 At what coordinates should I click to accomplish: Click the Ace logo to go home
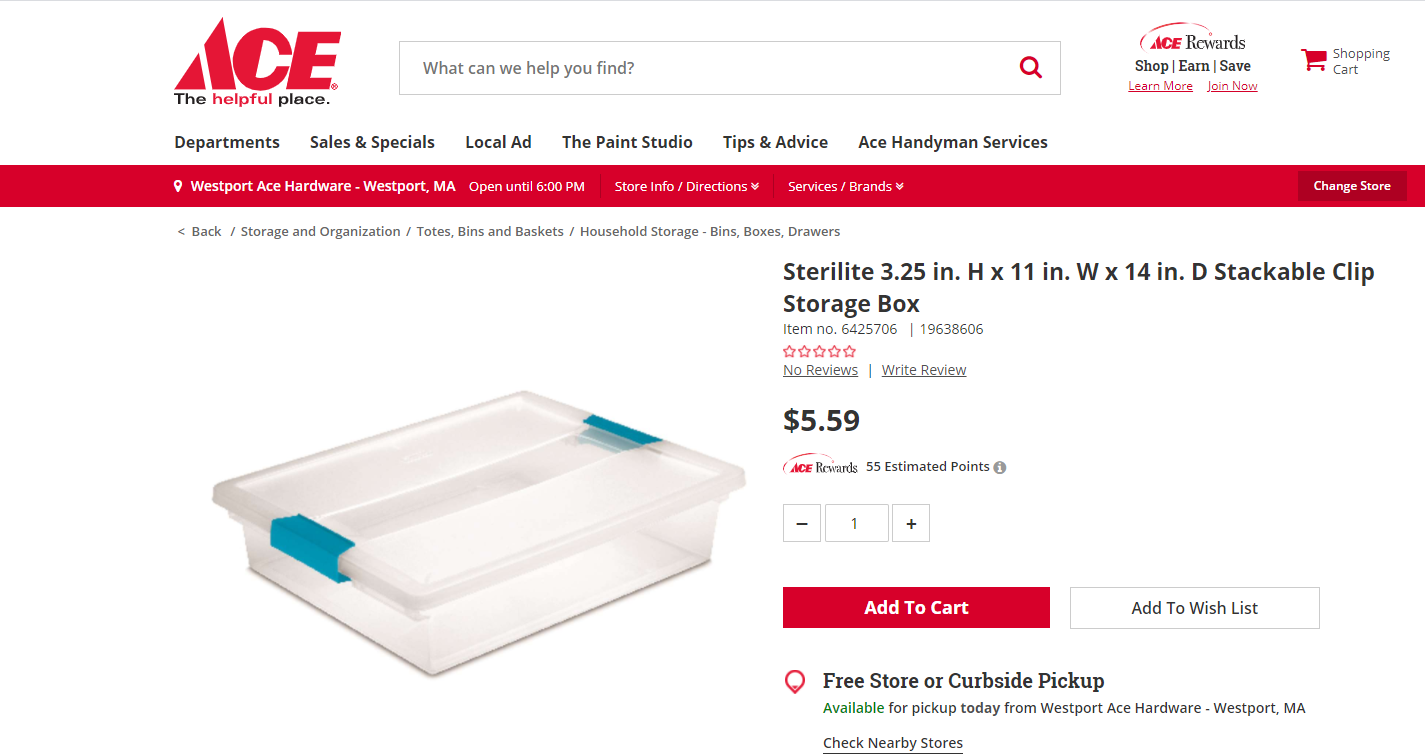tap(257, 63)
